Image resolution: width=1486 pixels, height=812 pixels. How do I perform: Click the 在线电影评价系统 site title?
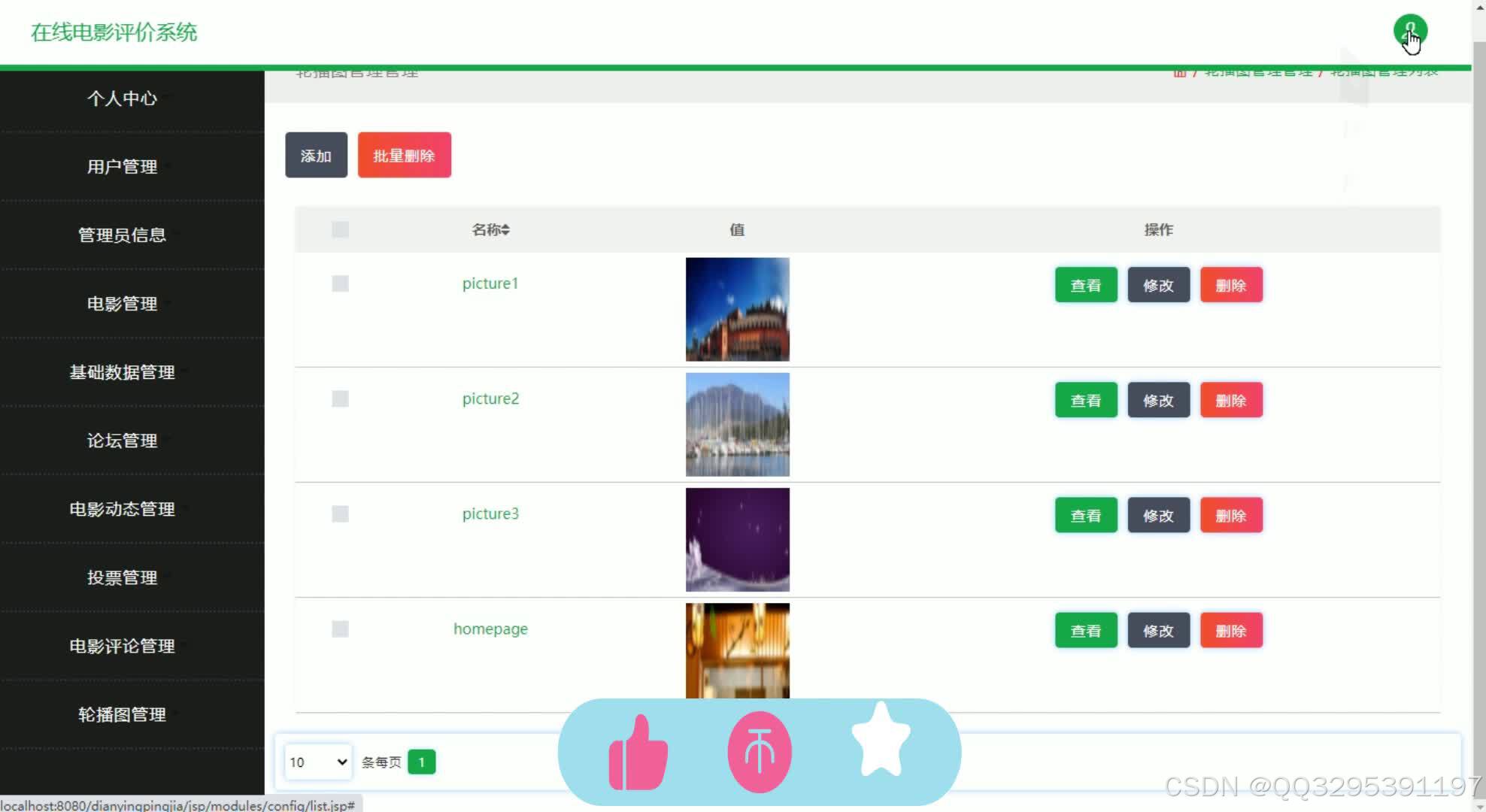tap(114, 32)
